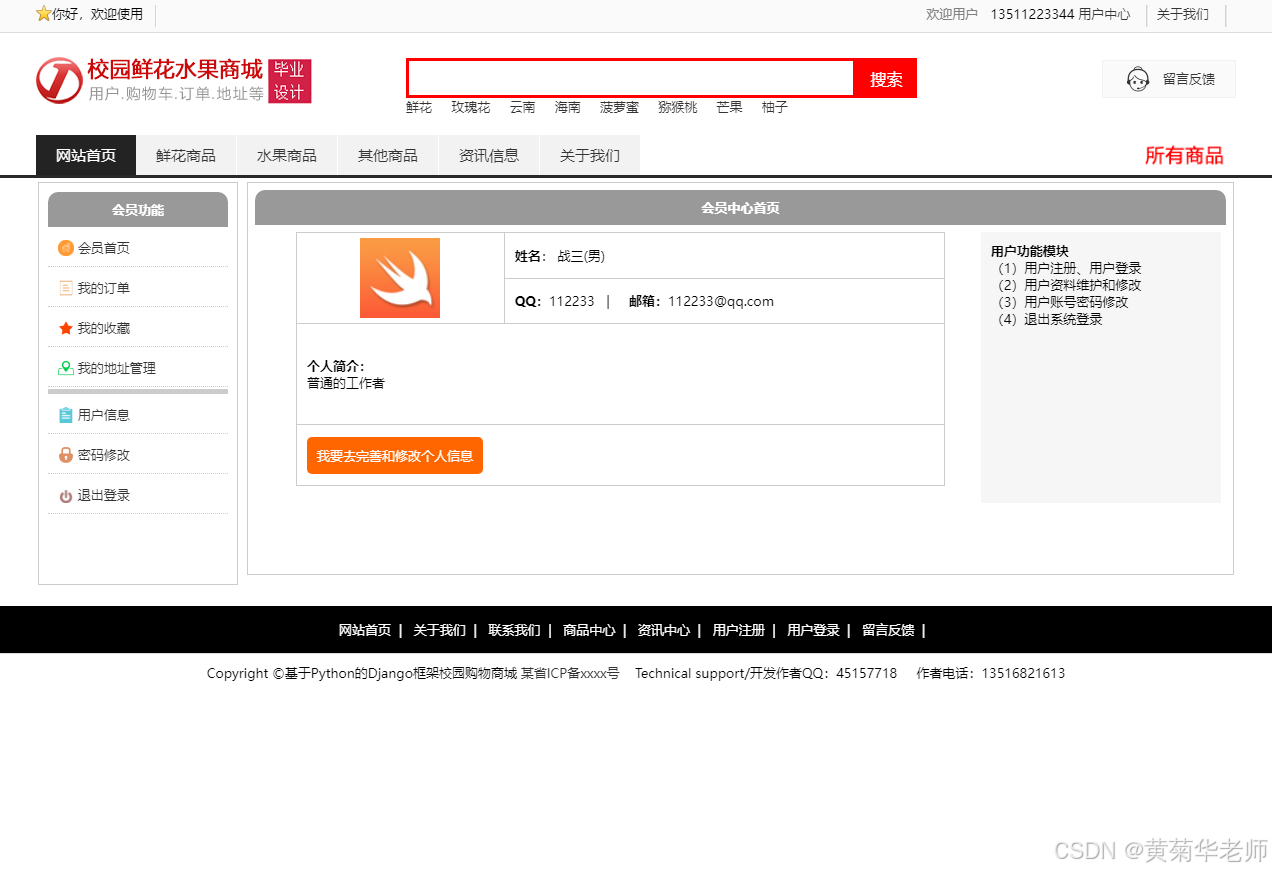1272x872 pixels.
Task: Click inside the search input field
Action: 631,78
